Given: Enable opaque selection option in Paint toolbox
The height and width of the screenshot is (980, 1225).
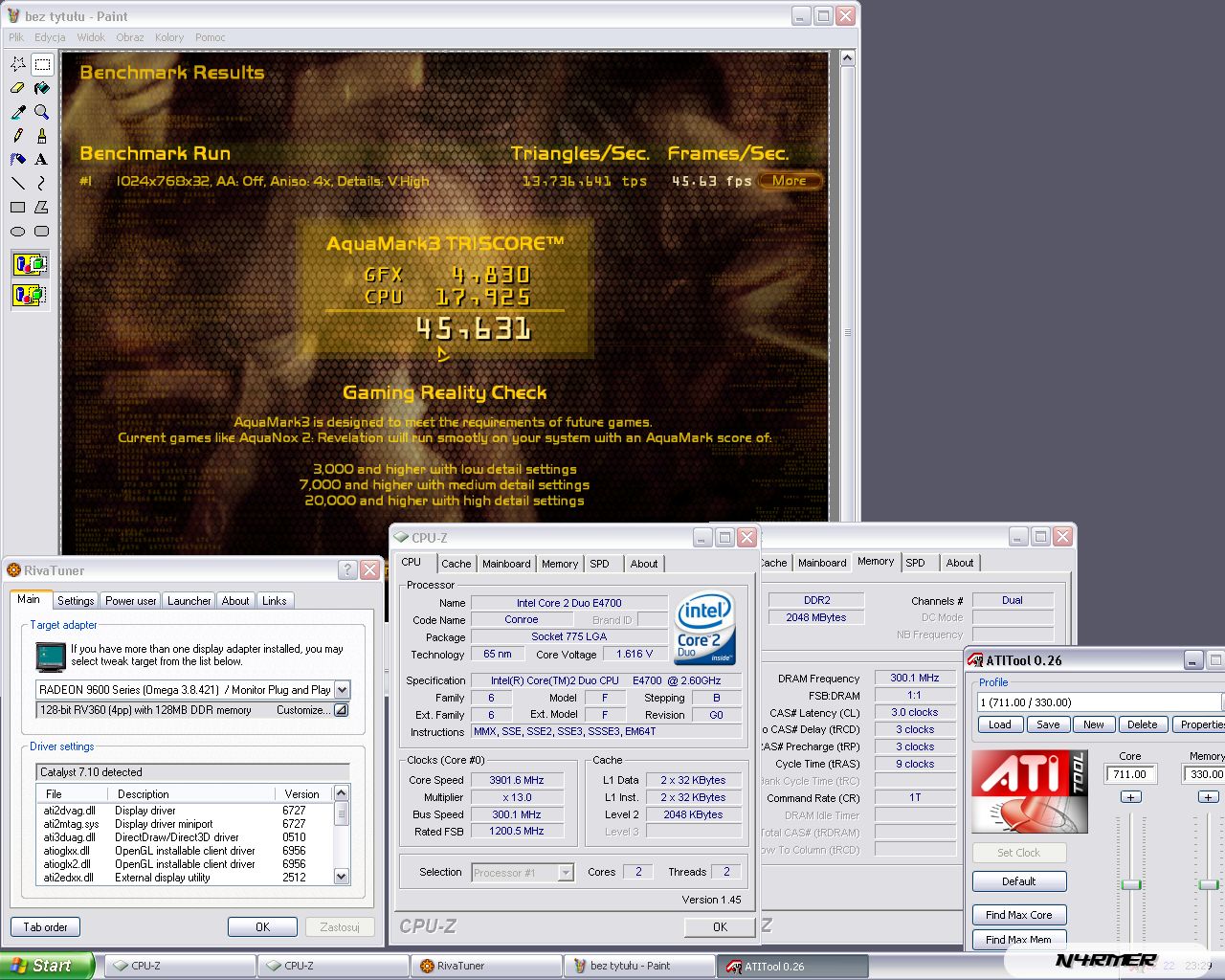Looking at the screenshot, I should click(30, 264).
